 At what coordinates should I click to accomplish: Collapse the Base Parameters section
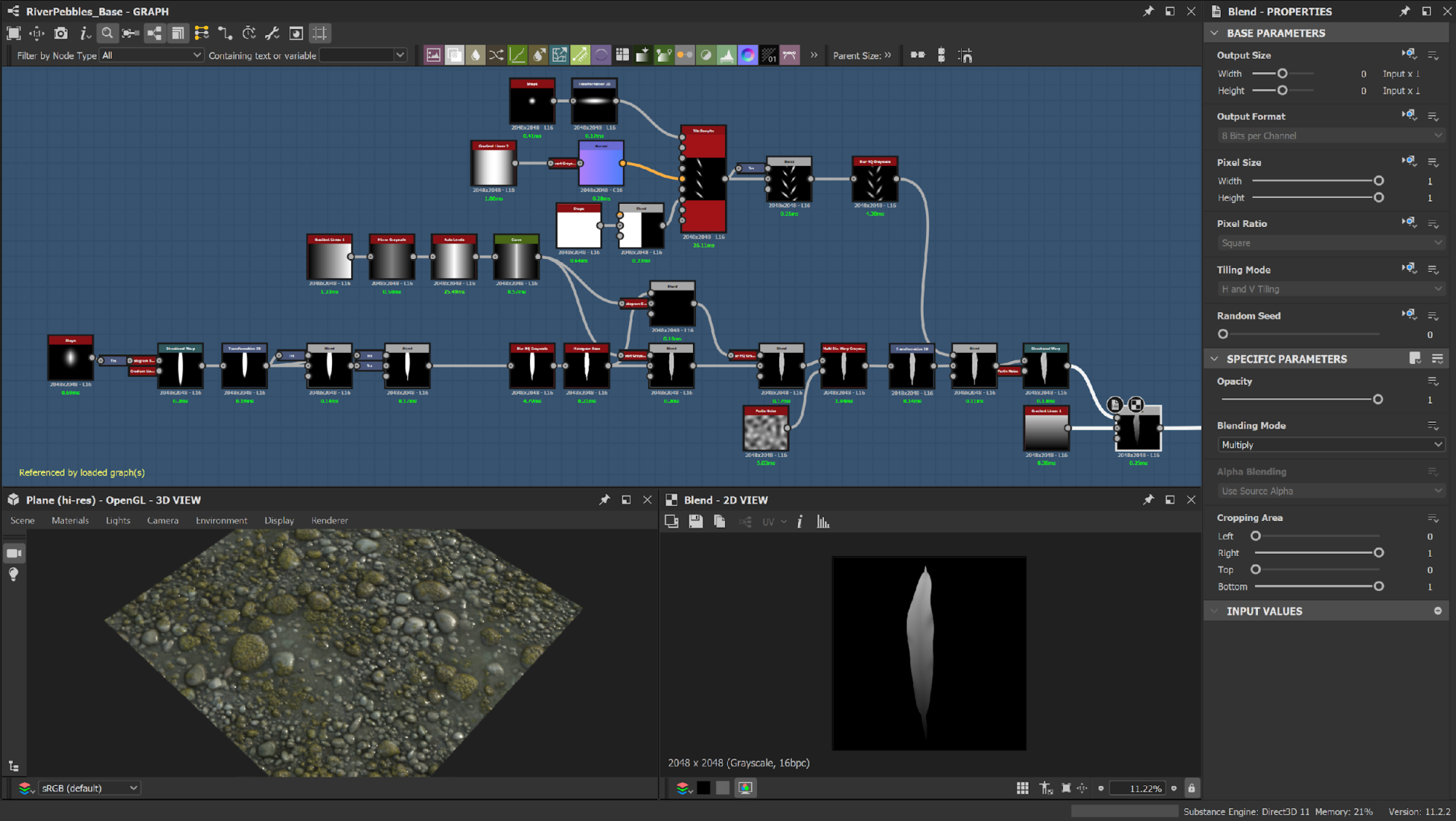1214,33
